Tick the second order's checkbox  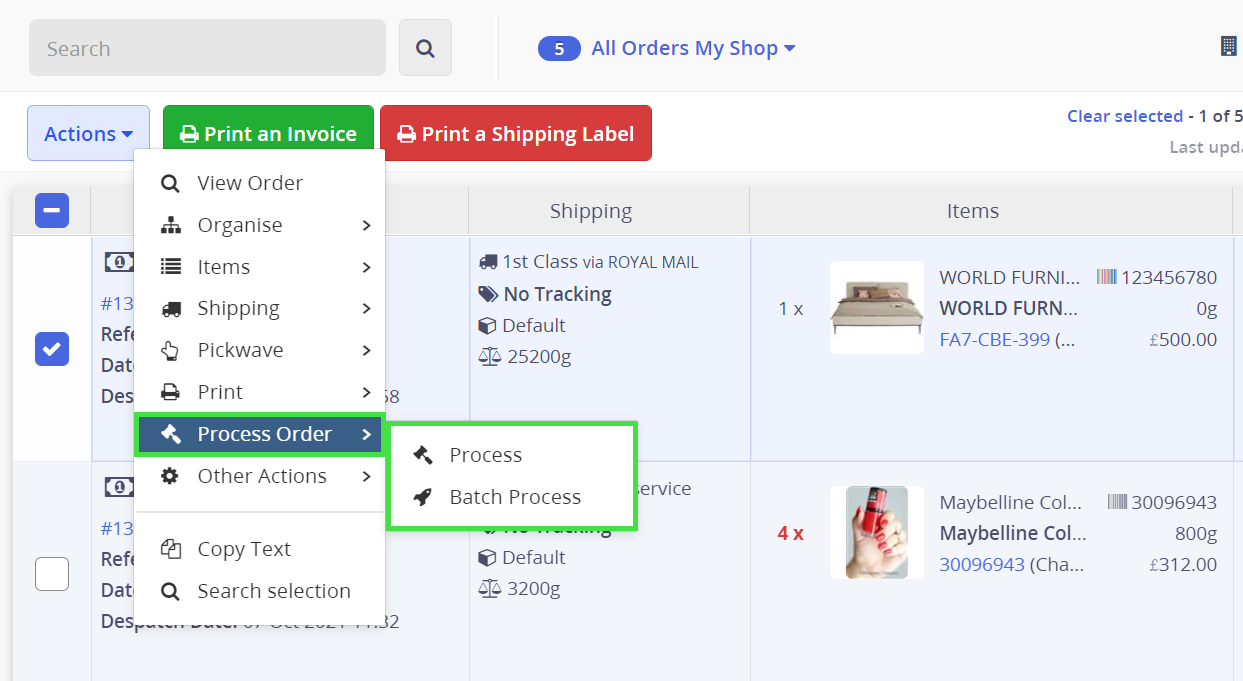(x=52, y=574)
